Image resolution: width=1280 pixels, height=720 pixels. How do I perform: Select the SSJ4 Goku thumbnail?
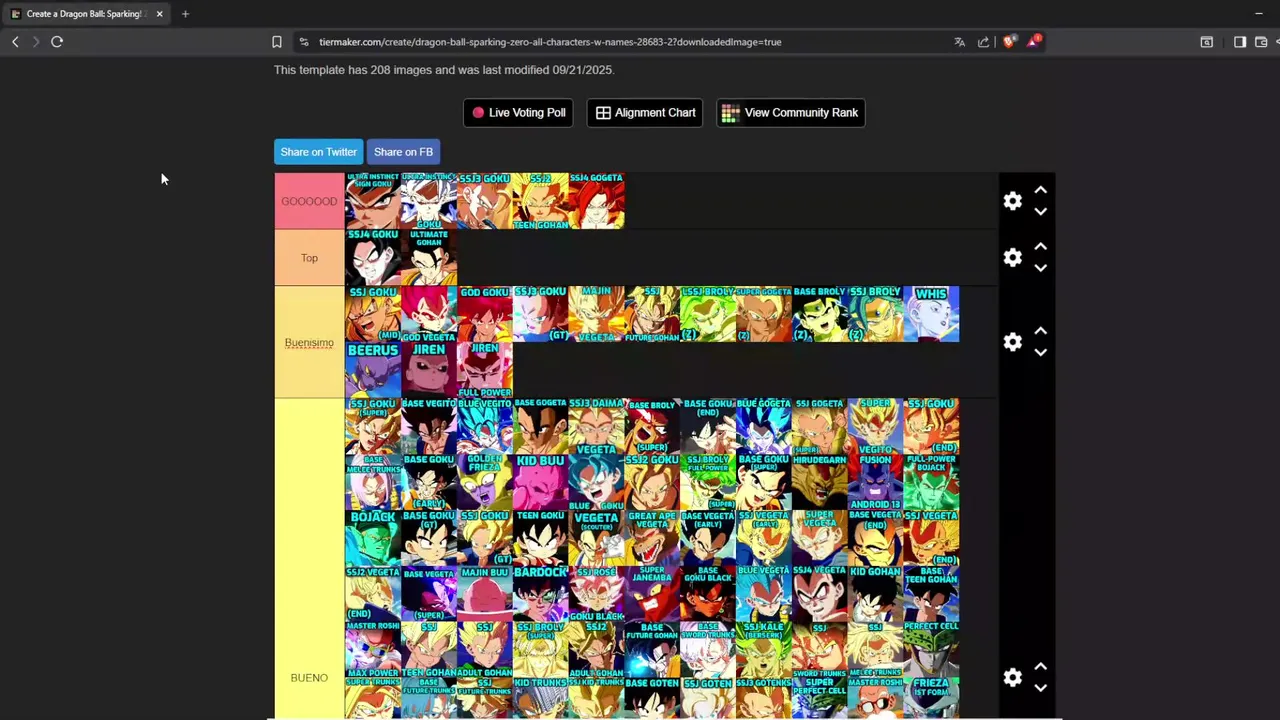coord(373,258)
